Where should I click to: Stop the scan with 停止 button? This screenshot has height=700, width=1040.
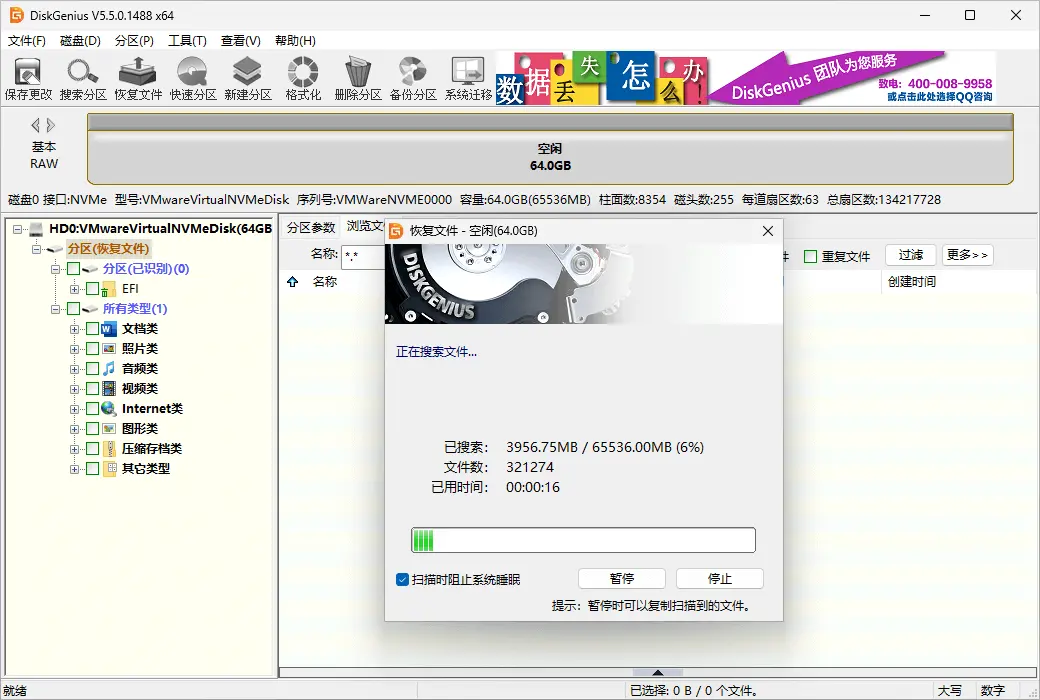(720, 579)
